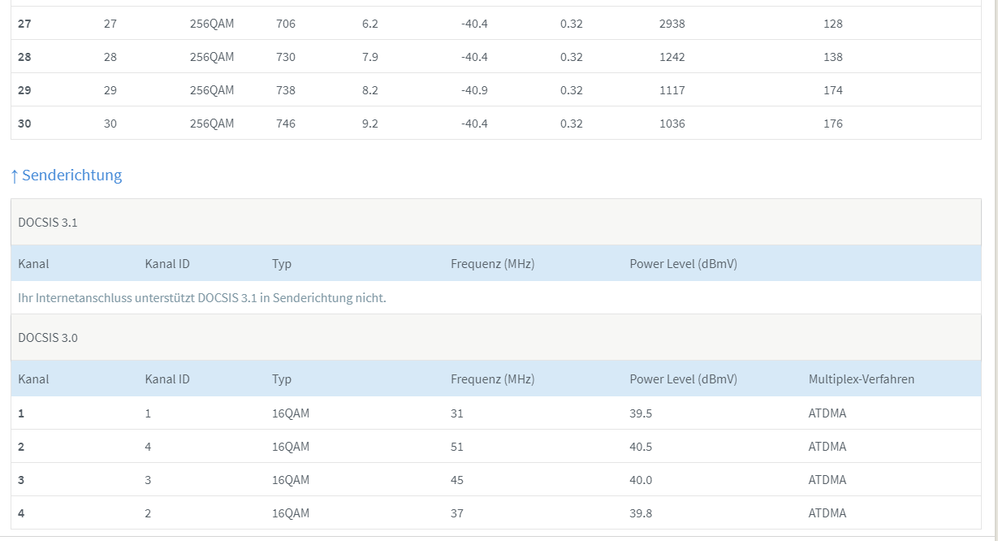Screen dimensions: 998x541
Task: Collapse the Senderichtung section heading
Action: click(x=72, y=175)
